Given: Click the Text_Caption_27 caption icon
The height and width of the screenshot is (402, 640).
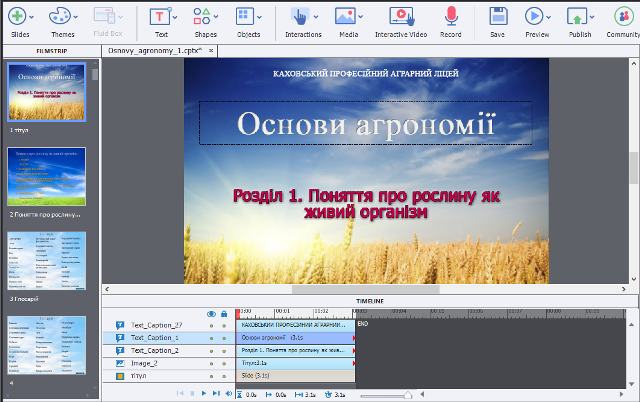Looking at the screenshot, I should pyautogui.click(x=120, y=325).
